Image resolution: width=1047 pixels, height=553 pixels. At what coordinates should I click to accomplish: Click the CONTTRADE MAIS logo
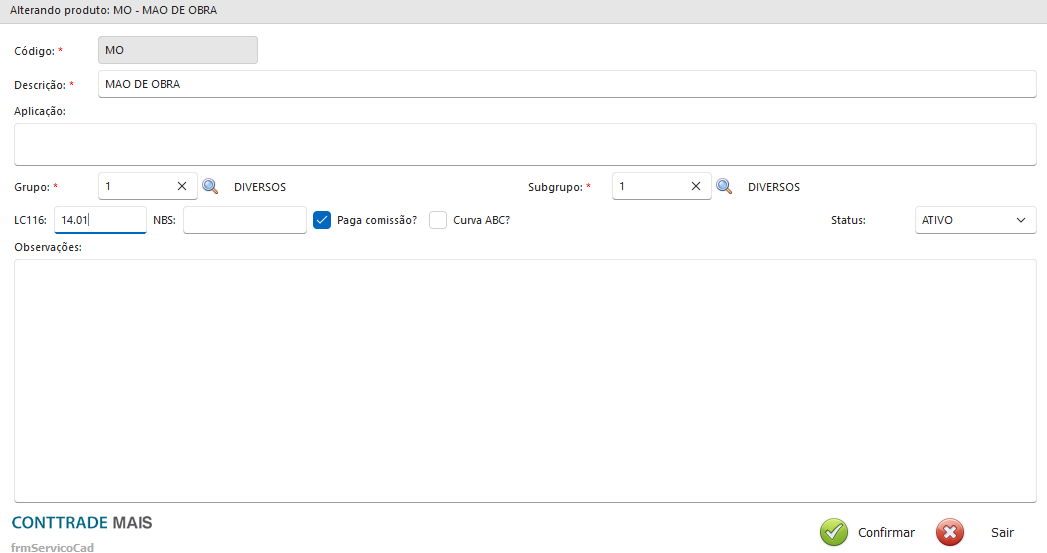[x=82, y=523]
